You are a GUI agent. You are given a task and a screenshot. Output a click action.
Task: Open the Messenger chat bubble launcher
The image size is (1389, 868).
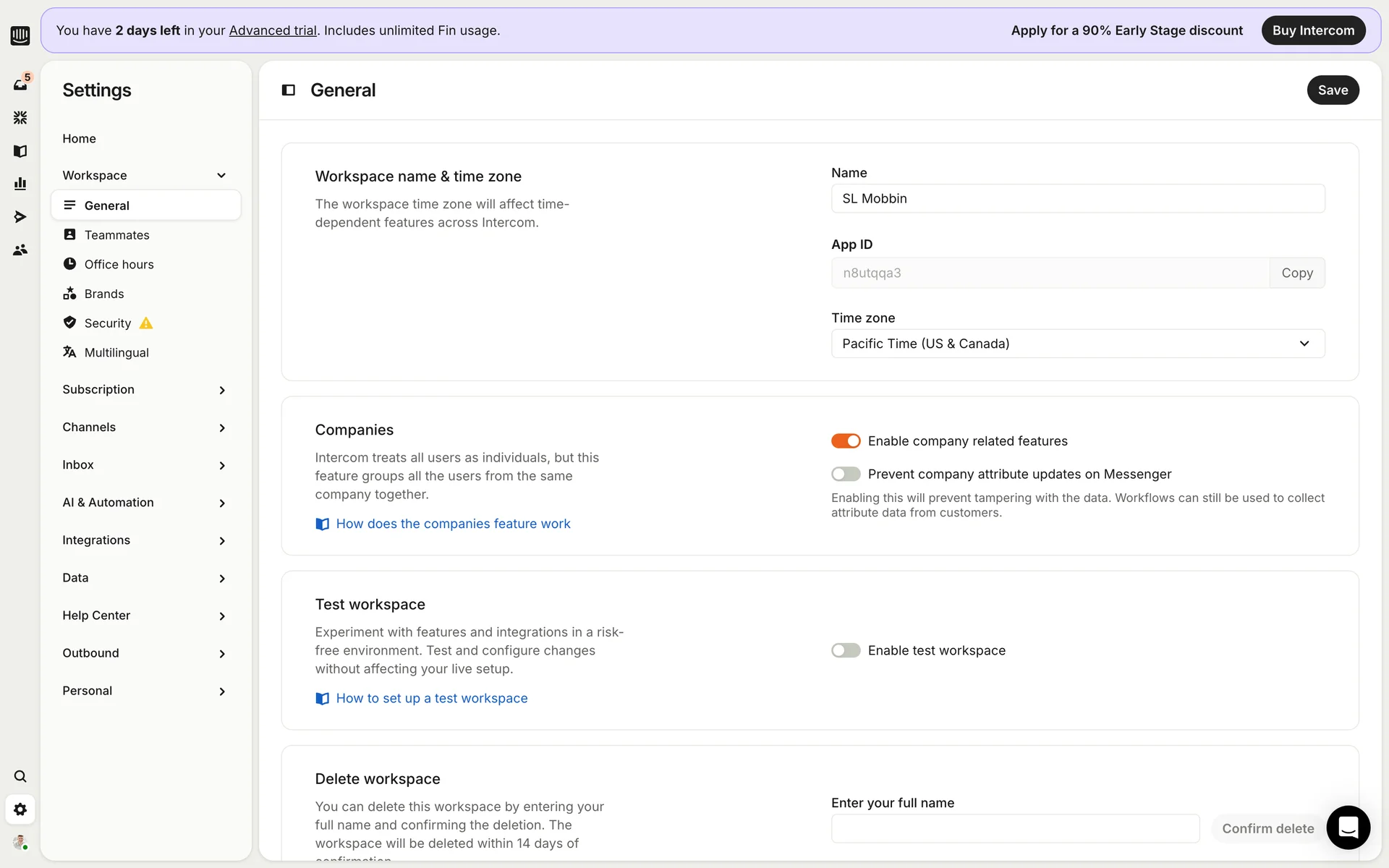(x=1348, y=827)
